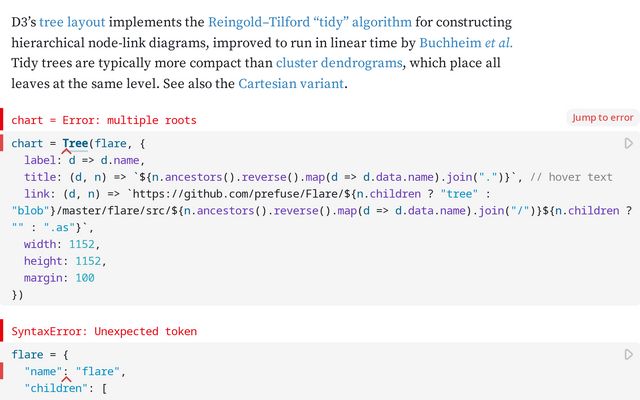Place cursor on the margin: 100 line

[59, 278]
